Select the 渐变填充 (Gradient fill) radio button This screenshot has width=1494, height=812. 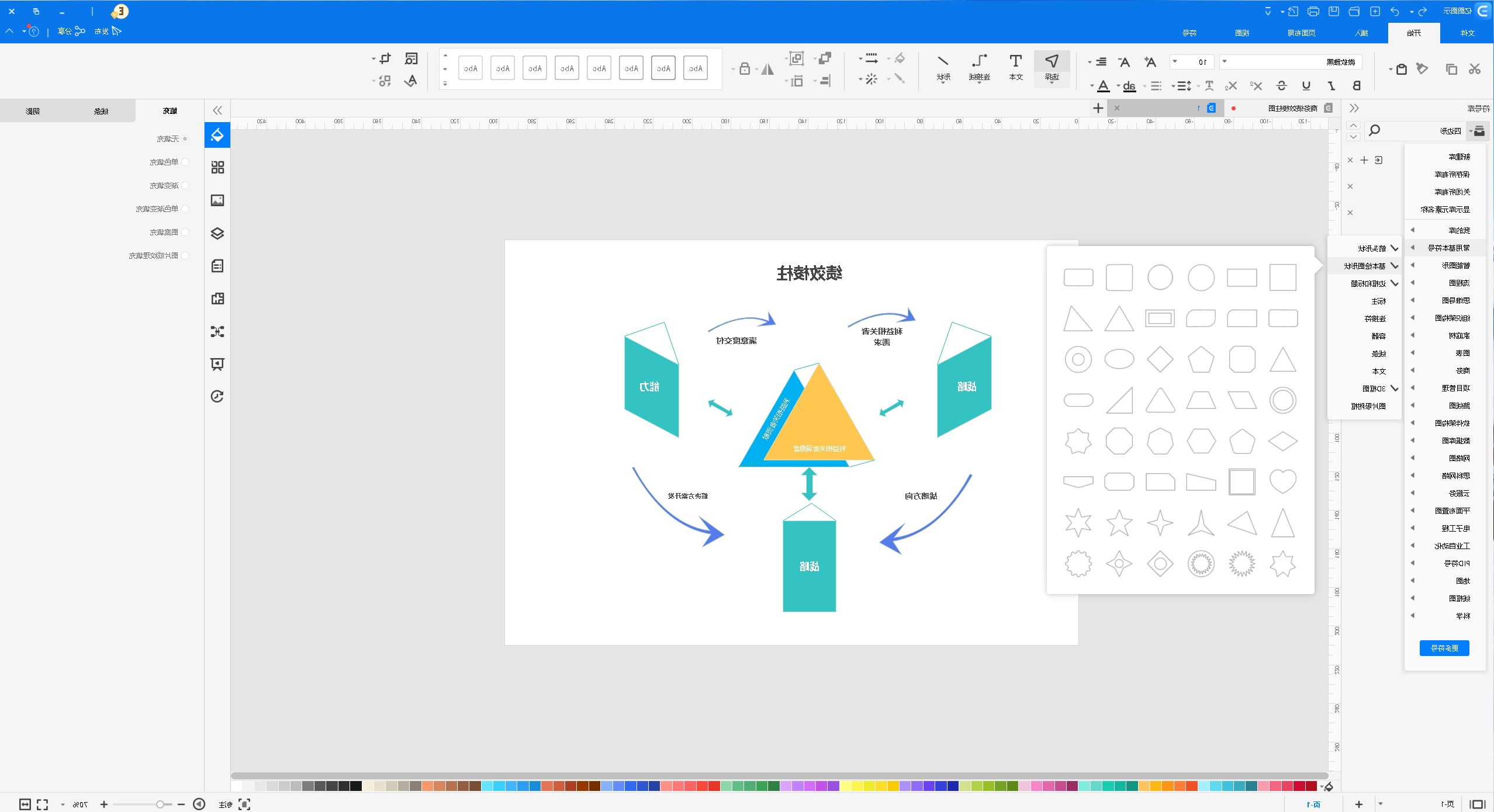pos(185,186)
